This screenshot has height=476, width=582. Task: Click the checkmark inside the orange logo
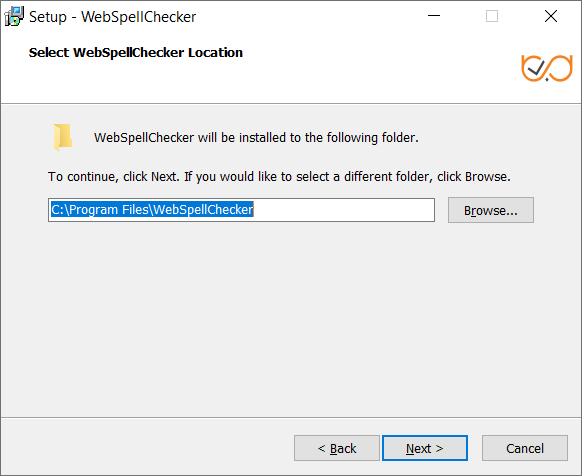pos(536,68)
